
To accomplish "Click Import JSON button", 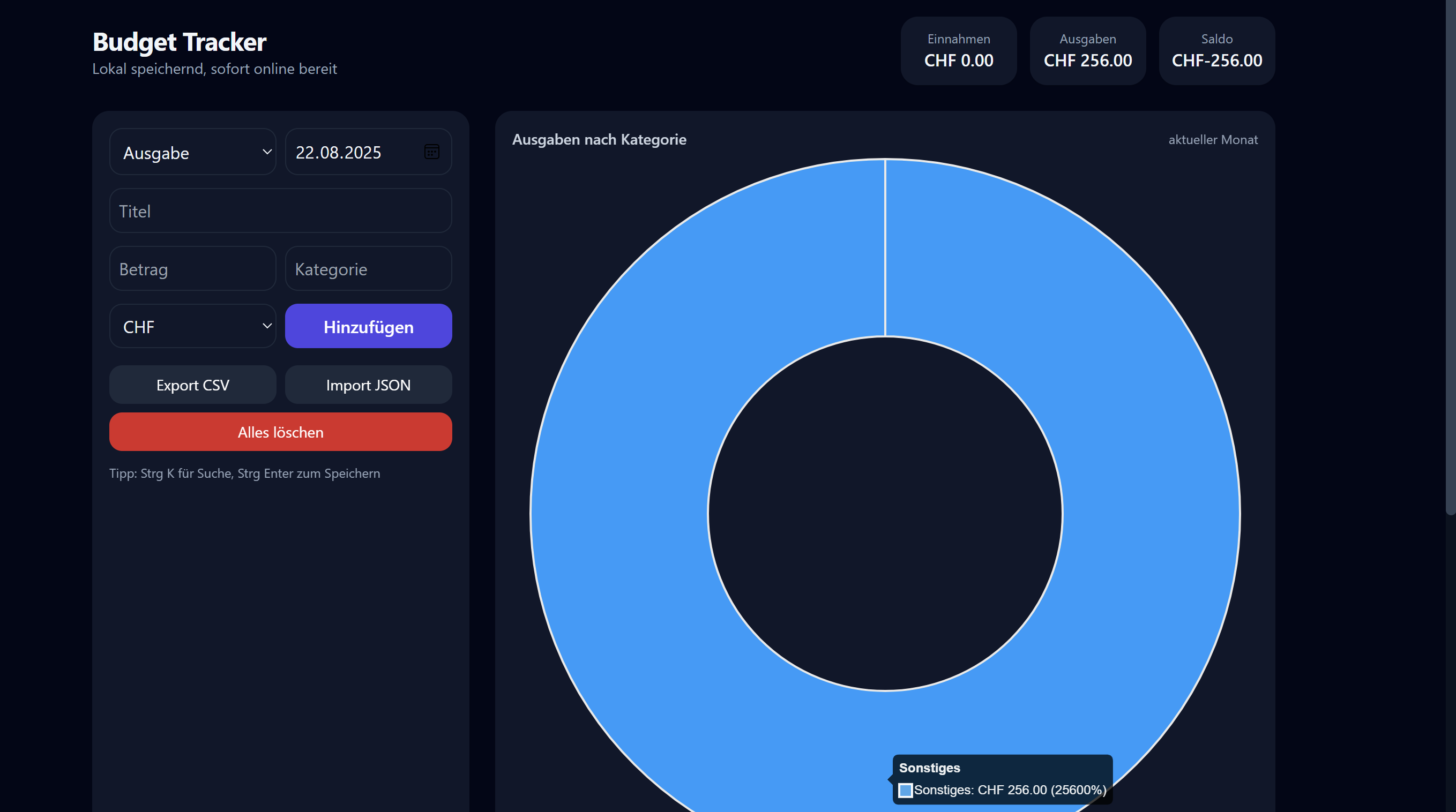I will coord(368,385).
